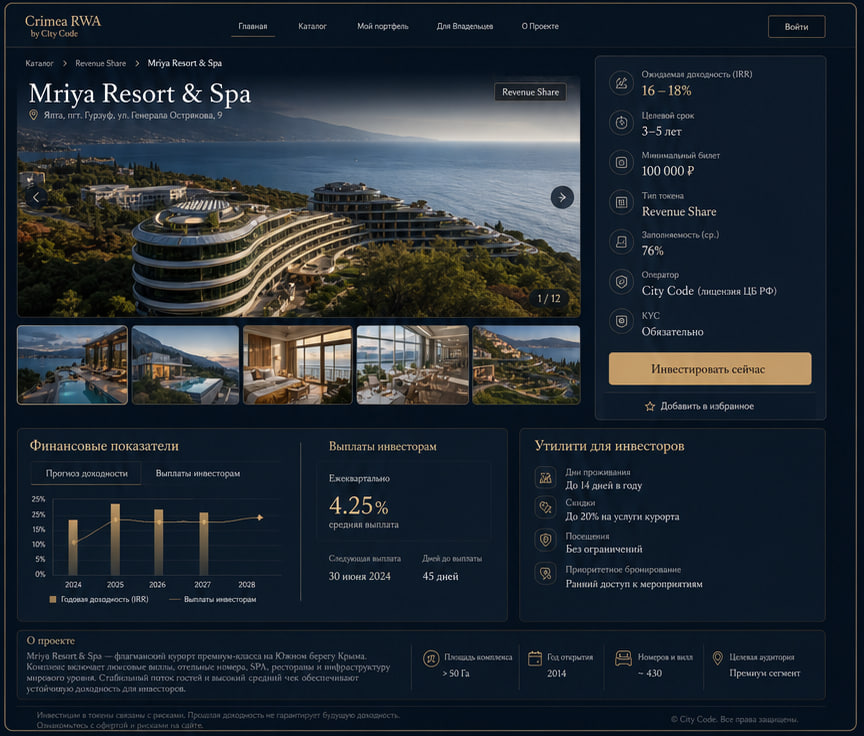Click the 76% occupancy value
The height and width of the screenshot is (736, 864).
click(652, 251)
